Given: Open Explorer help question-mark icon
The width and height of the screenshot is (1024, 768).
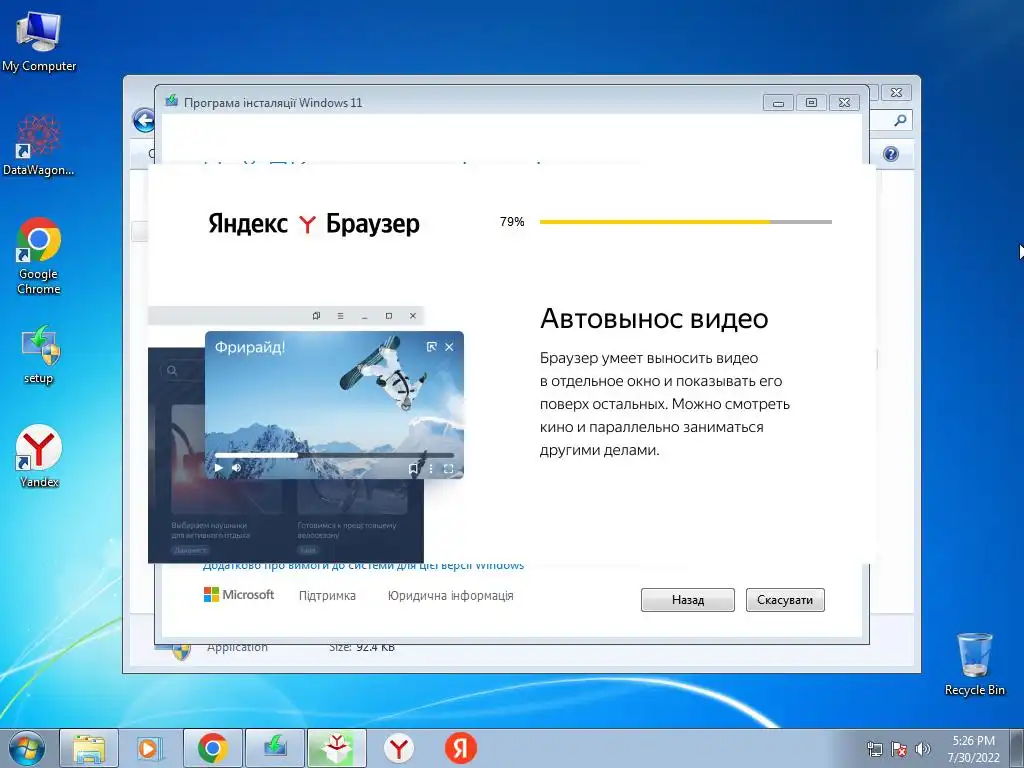Looking at the screenshot, I should pyautogui.click(x=891, y=154).
